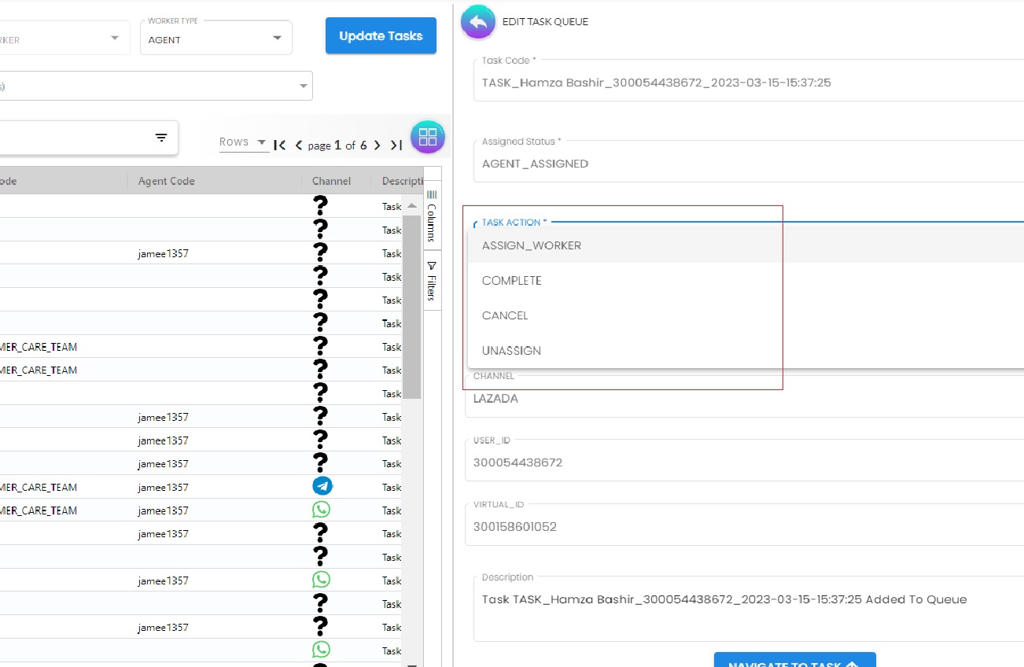Go to previous page of table

[298, 145]
